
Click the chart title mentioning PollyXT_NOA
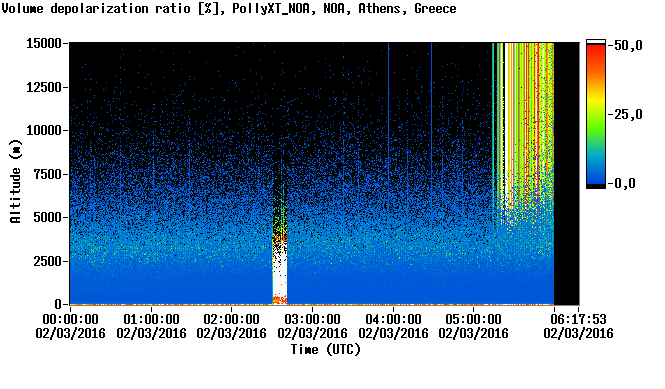pos(229,8)
